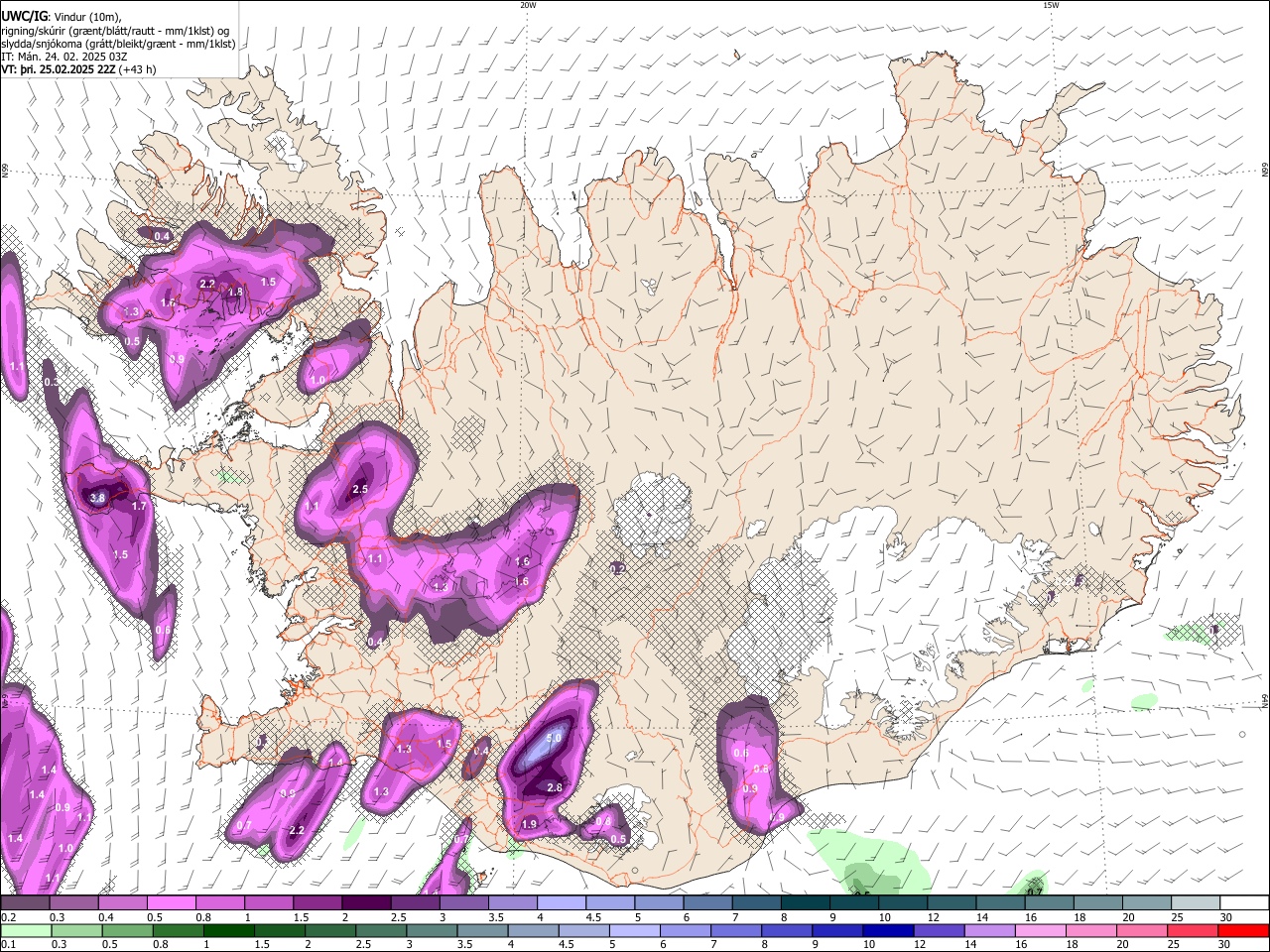The height and width of the screenshot is (952, 1270).
Task: Click the 'slydda/snjókoma' legend description line
Action: click(118, 44)
